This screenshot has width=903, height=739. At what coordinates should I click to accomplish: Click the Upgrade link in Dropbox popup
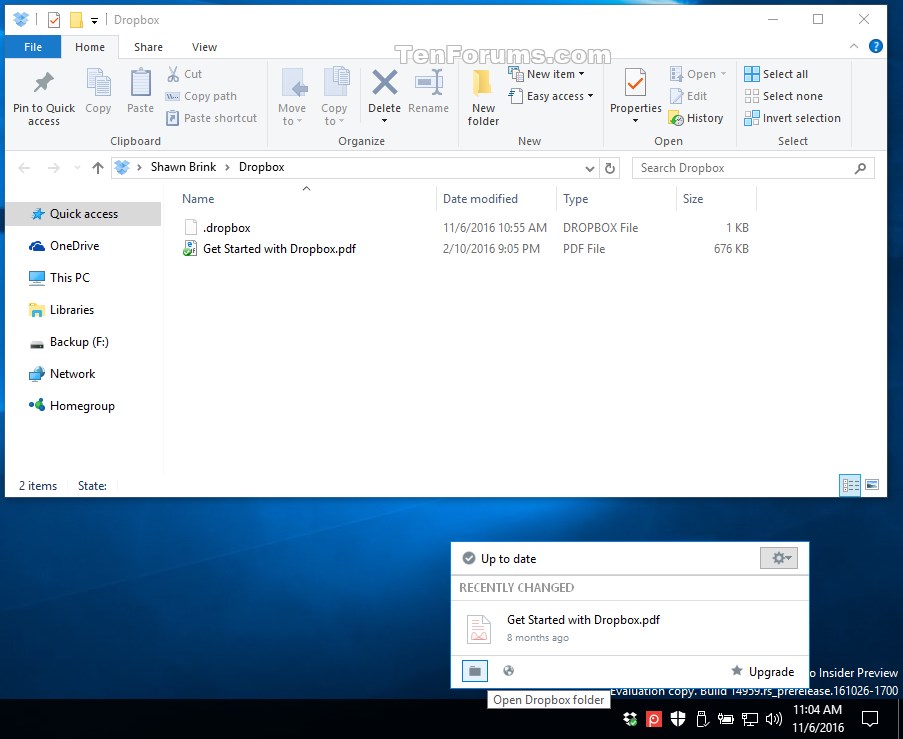(762, 671)
